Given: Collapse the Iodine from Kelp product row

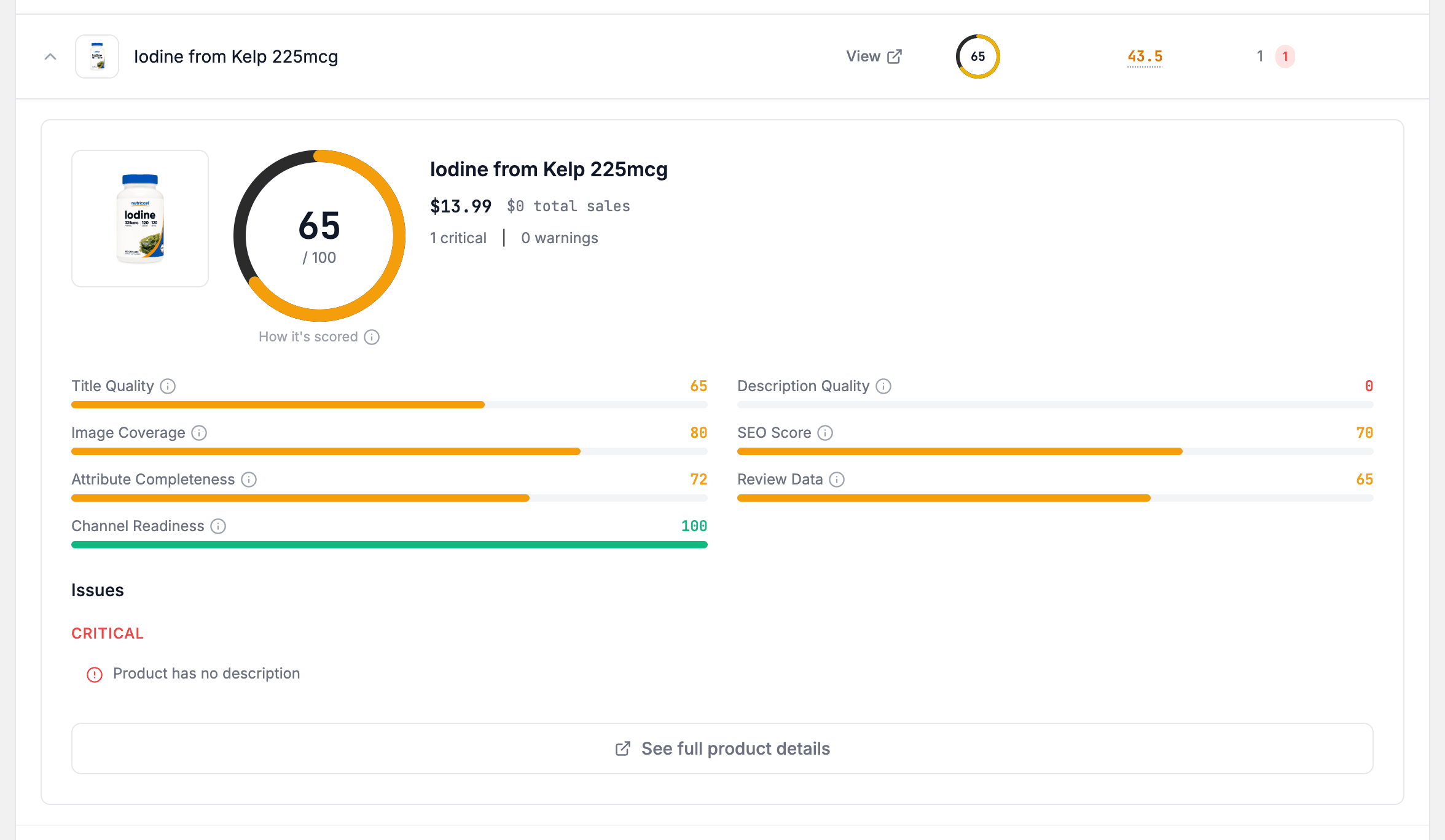Looking at the screenshot, I should (50, 56).
